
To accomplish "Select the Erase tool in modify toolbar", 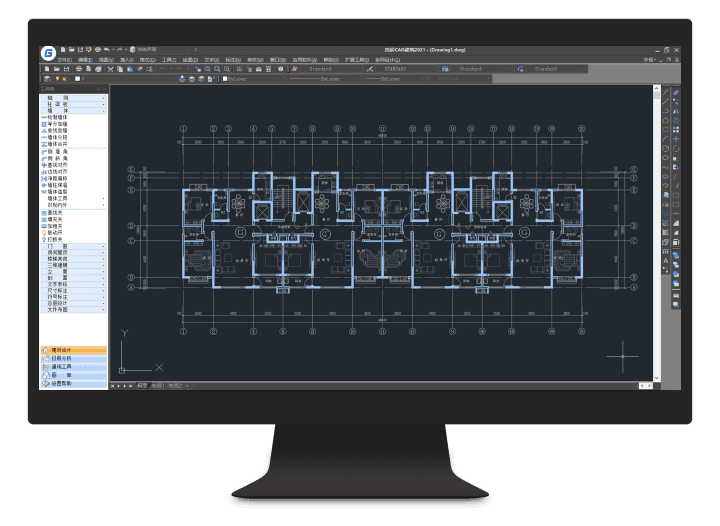I will point(675,92).
